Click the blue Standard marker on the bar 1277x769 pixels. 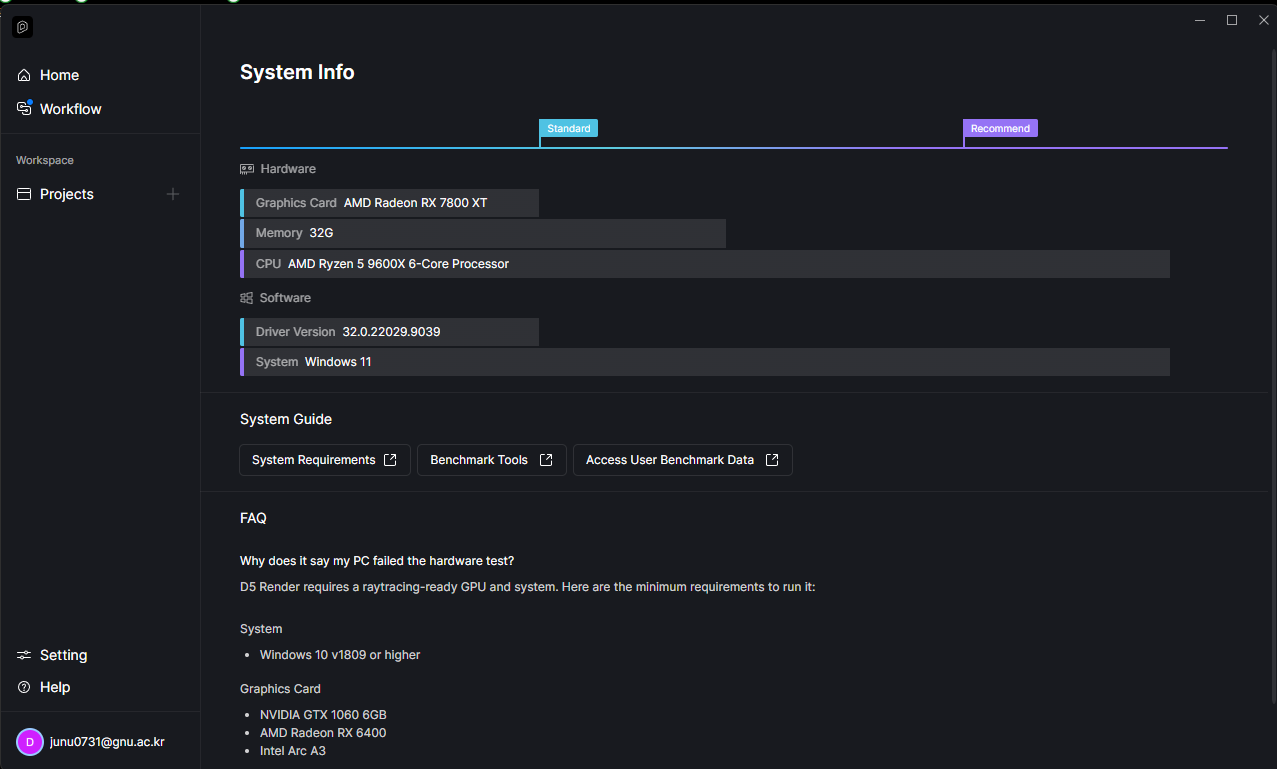pos(568,128)
